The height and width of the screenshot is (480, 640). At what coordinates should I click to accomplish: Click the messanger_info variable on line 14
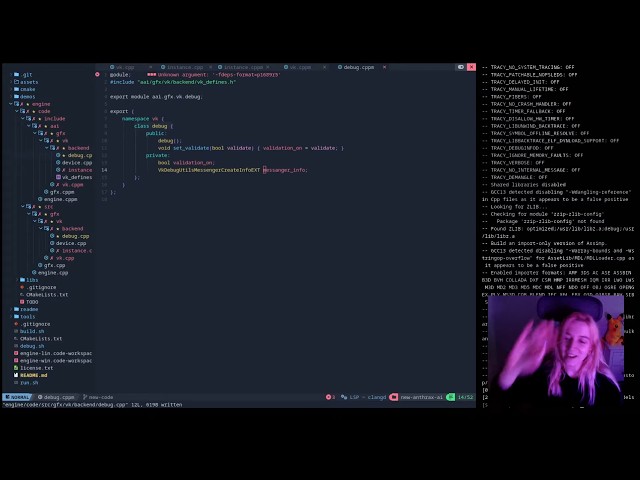284,170
